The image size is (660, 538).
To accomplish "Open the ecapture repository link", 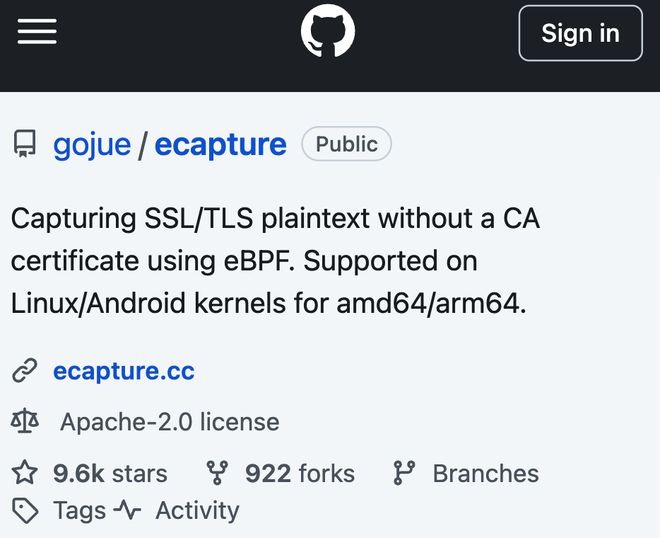I will (x=220, y=144).
